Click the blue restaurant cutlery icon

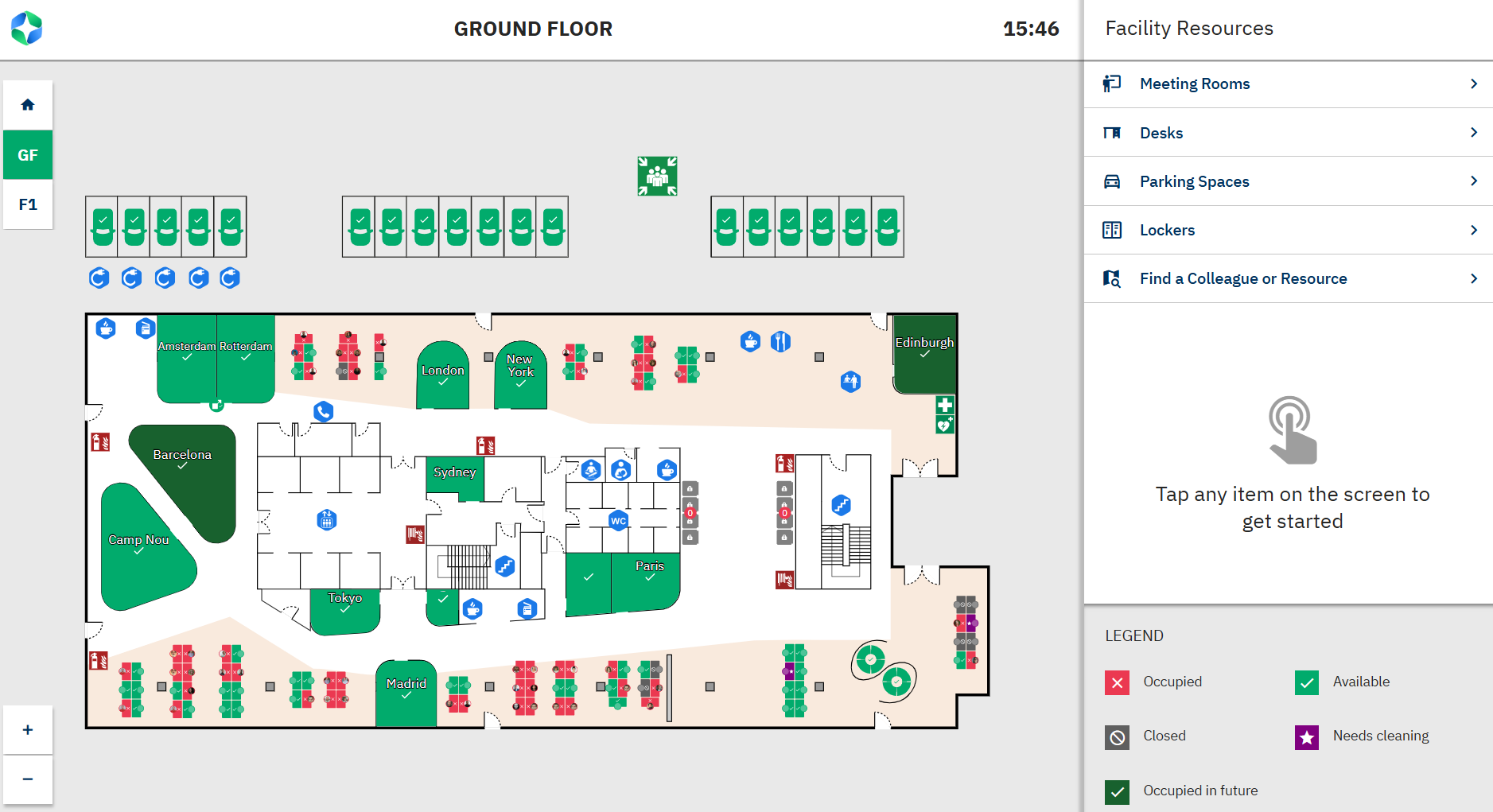tap(781, 342)
